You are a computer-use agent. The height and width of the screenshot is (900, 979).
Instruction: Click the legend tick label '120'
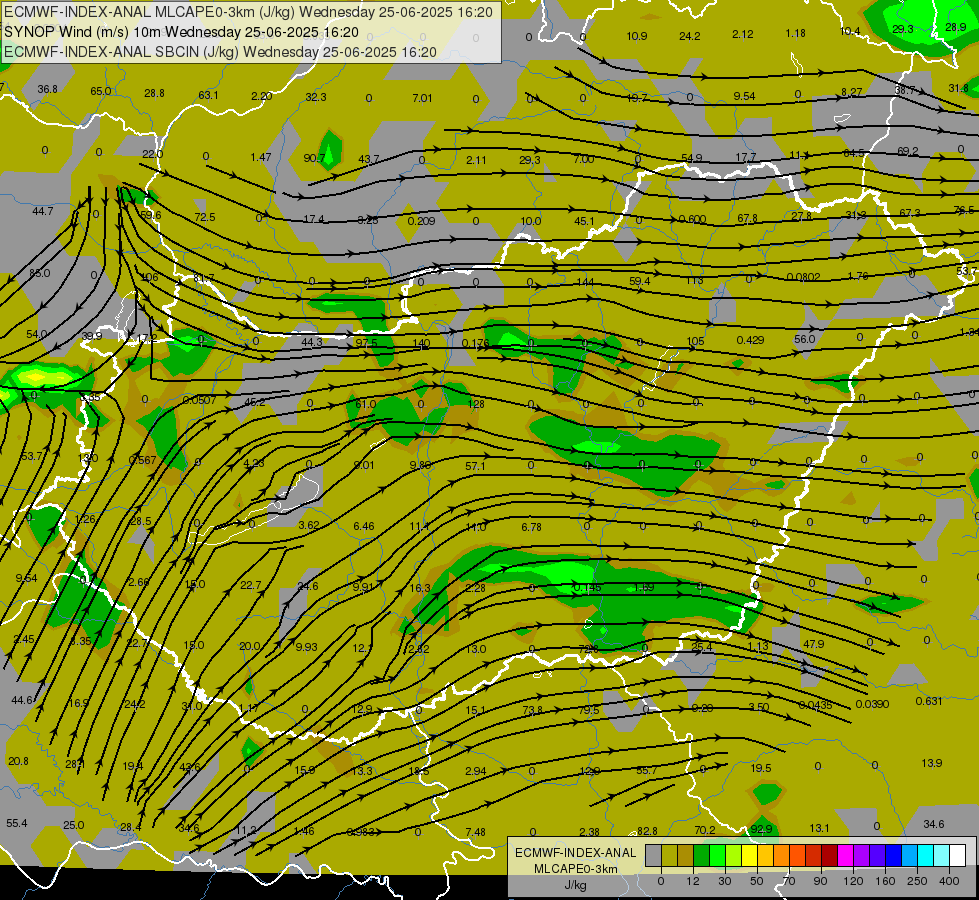point(853,881)
